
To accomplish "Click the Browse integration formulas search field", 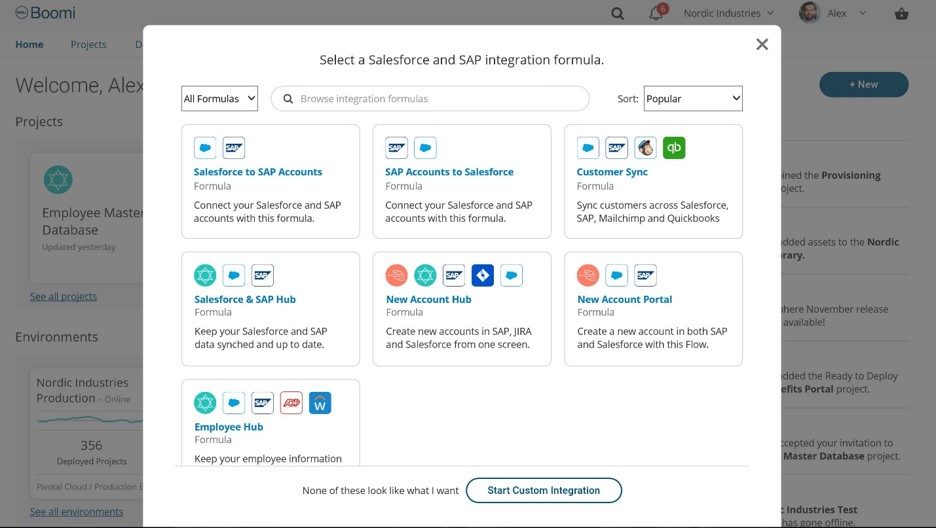I will tap(430, 98).
